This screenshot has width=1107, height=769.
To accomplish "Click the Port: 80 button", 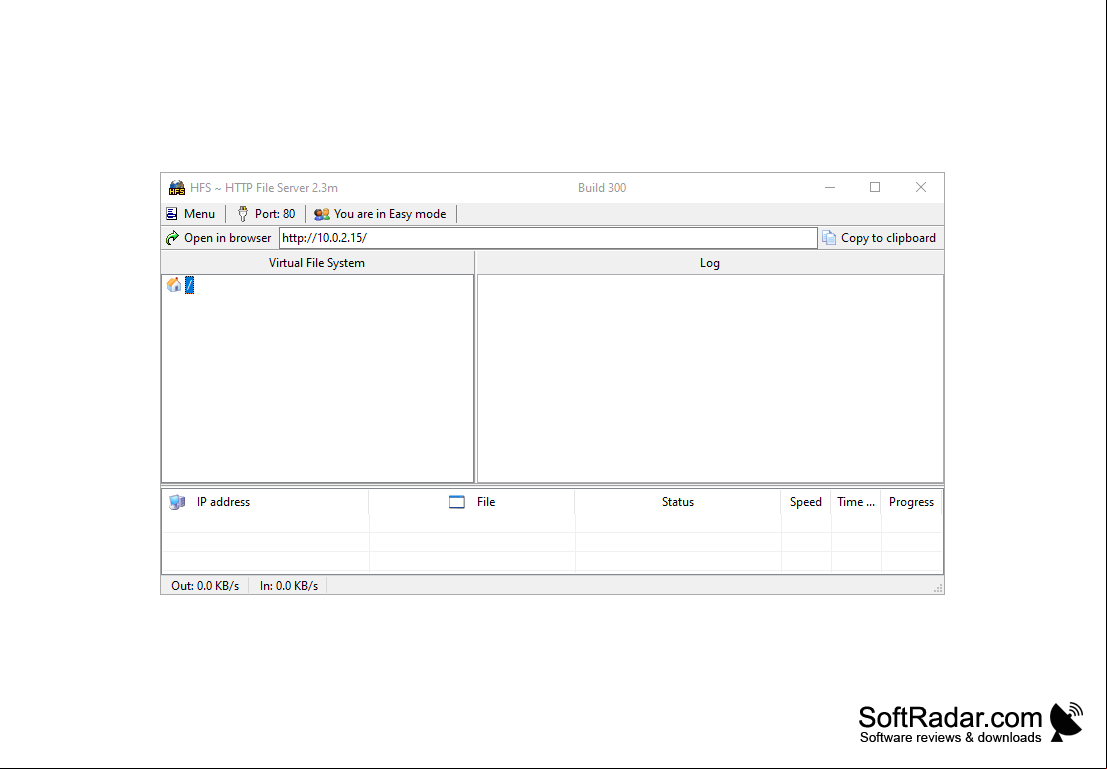I will coord(266,214).
